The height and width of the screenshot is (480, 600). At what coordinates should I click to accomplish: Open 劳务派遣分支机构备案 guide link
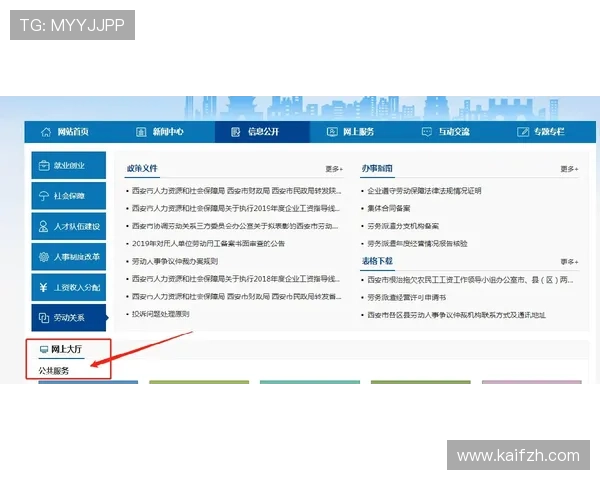click(403, 226)
